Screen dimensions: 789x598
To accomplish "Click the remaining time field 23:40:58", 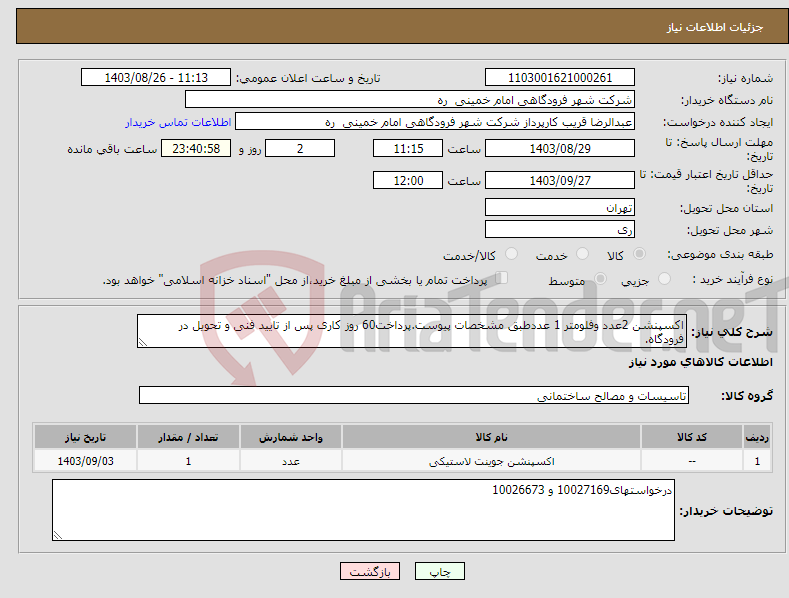I will click(x=196, y=148).
